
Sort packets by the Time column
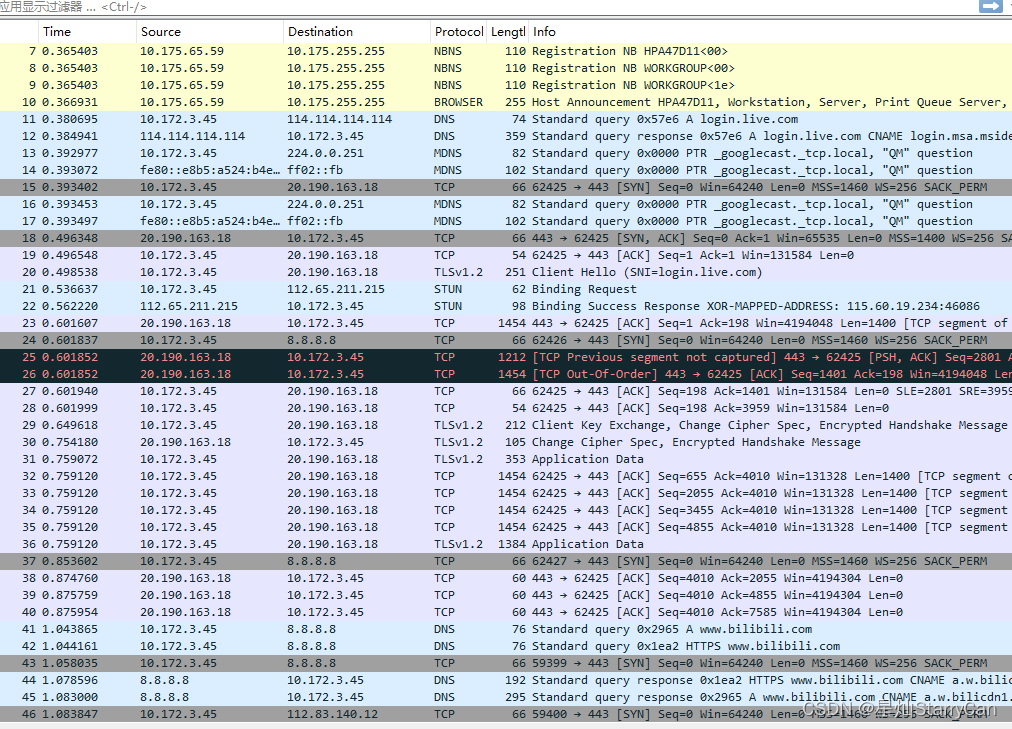(x=57, y=31)
